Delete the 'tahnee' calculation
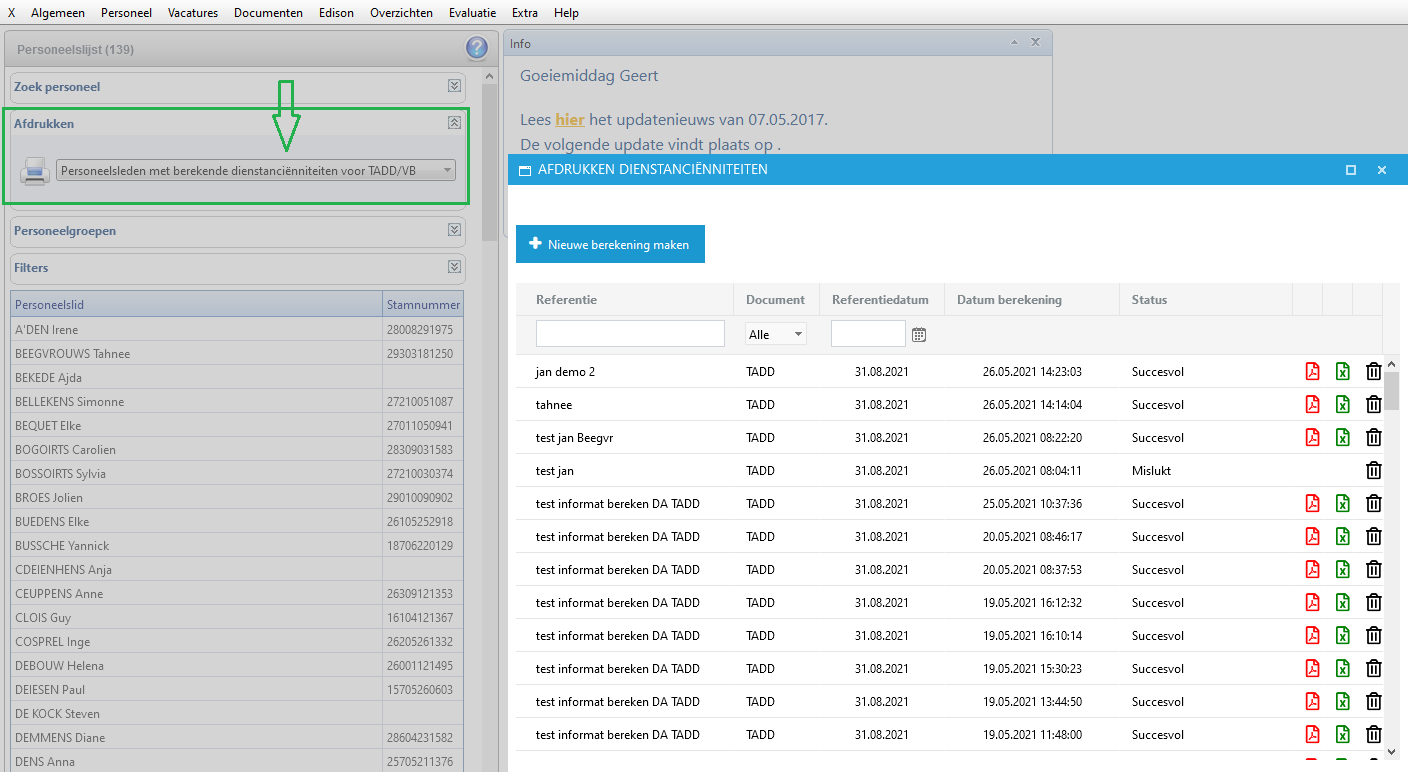Viewport: 1408px width, 772px height. tap(1374, 405)
